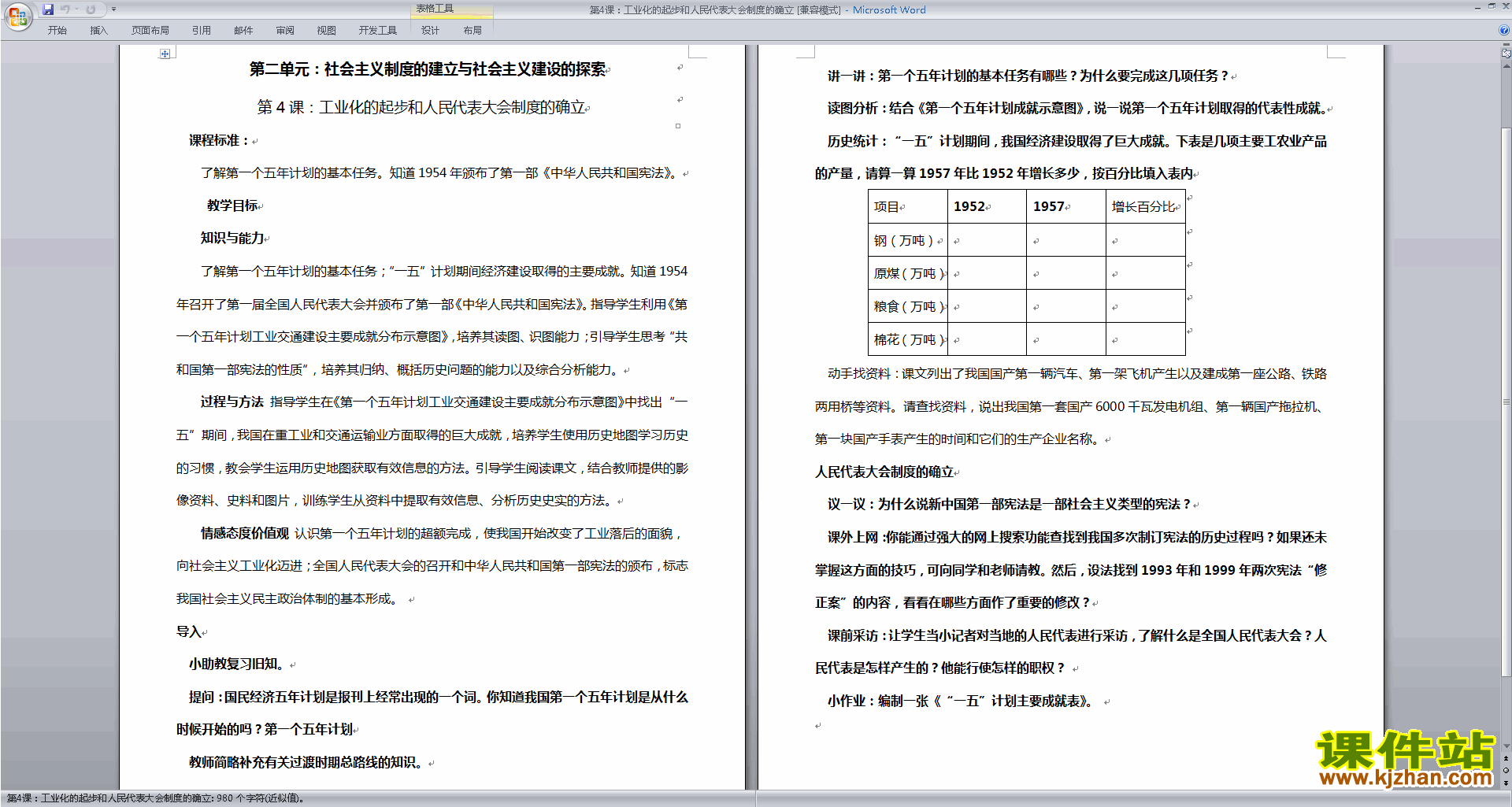Click the line starting with 小作业：编制一张
Viewport: 1512px width, 807px height.
962,701
